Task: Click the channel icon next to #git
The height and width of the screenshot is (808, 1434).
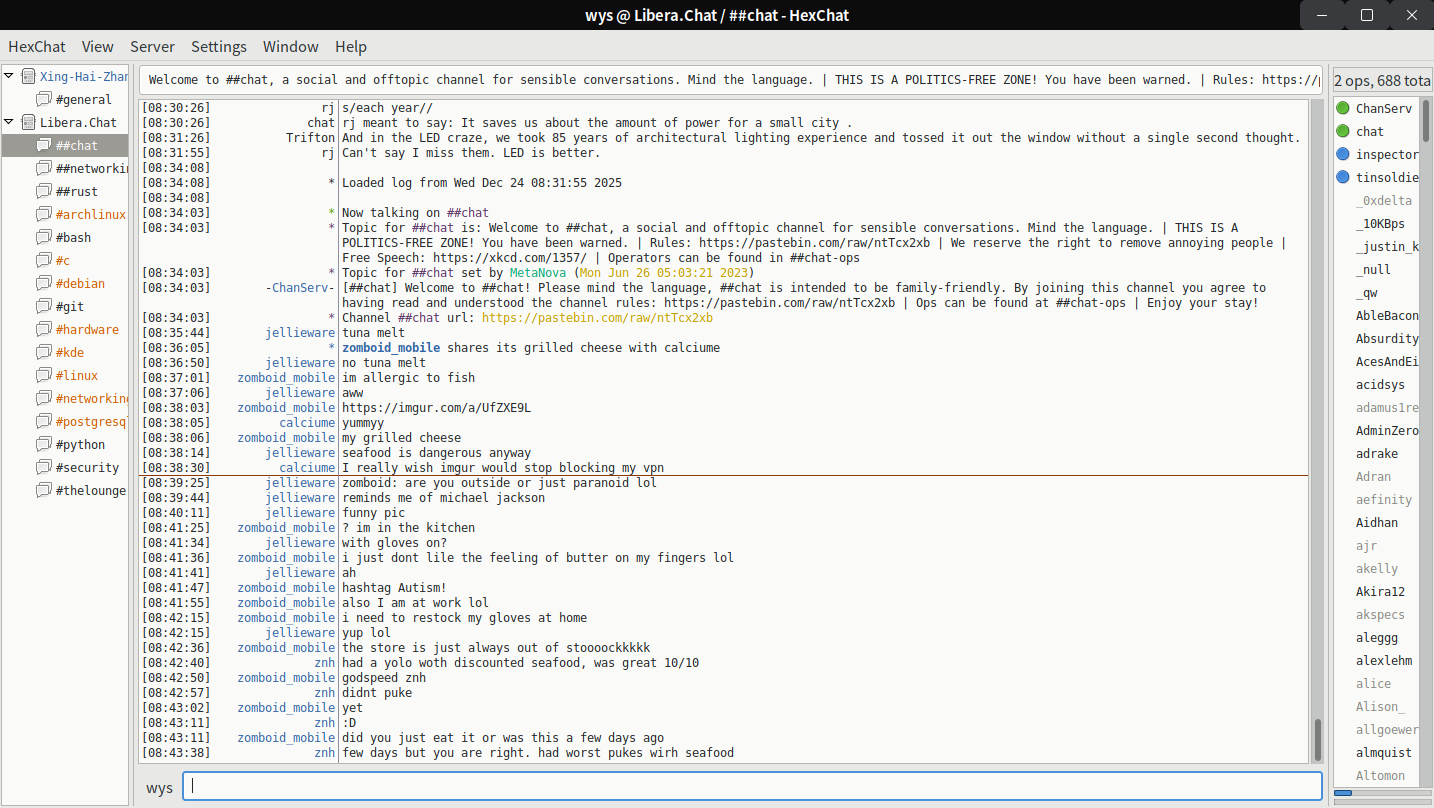Action: (x=44, y=306)
